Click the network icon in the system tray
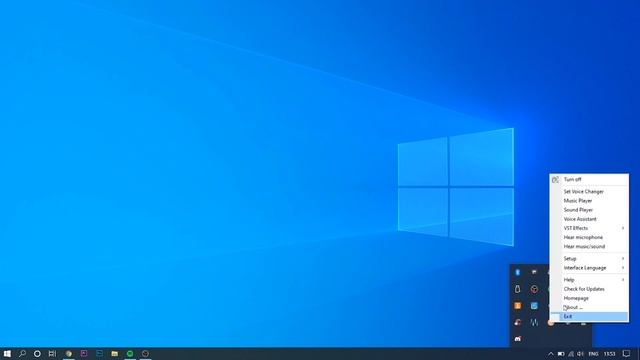Screen dimensions: 640x360 (x=571, y=354)
